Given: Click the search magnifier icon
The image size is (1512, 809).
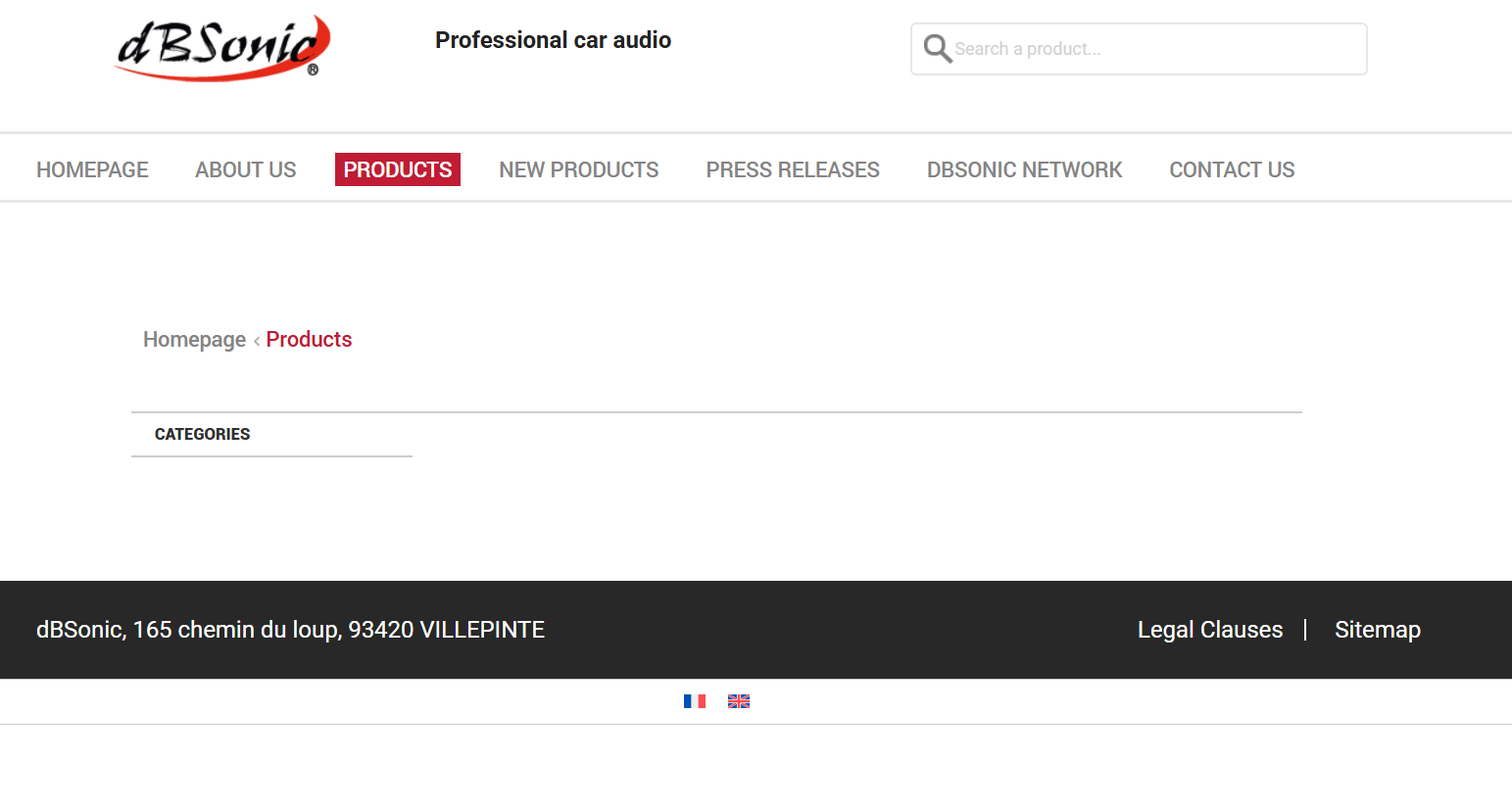Looking at the screenshot, I should point(937,49).
